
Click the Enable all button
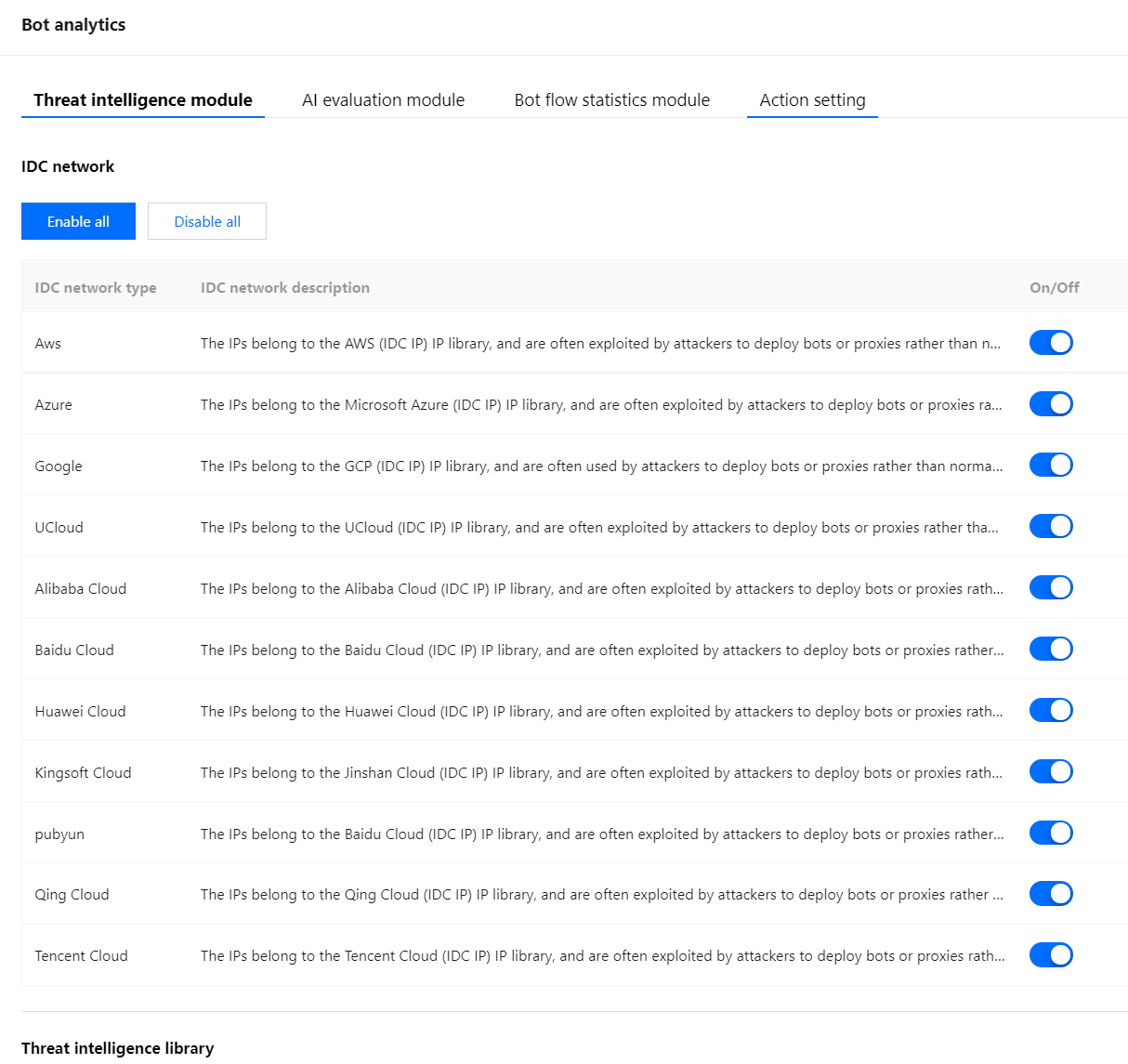[x=78, y=221]
